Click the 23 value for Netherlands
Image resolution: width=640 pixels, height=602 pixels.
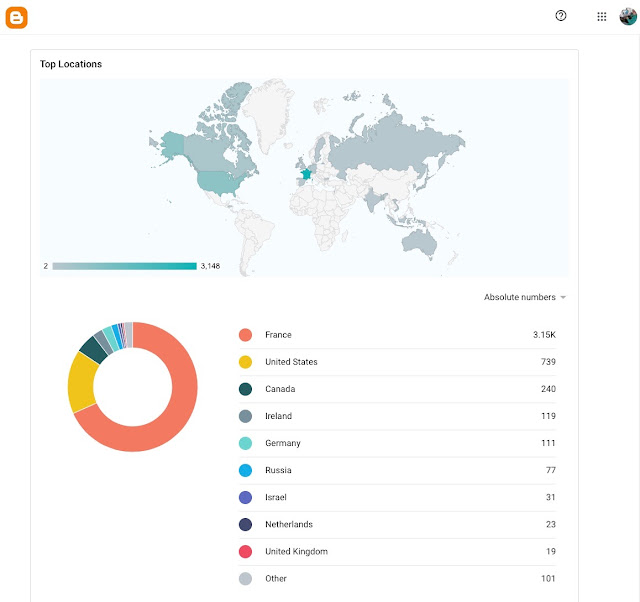[x=551, y=524]
